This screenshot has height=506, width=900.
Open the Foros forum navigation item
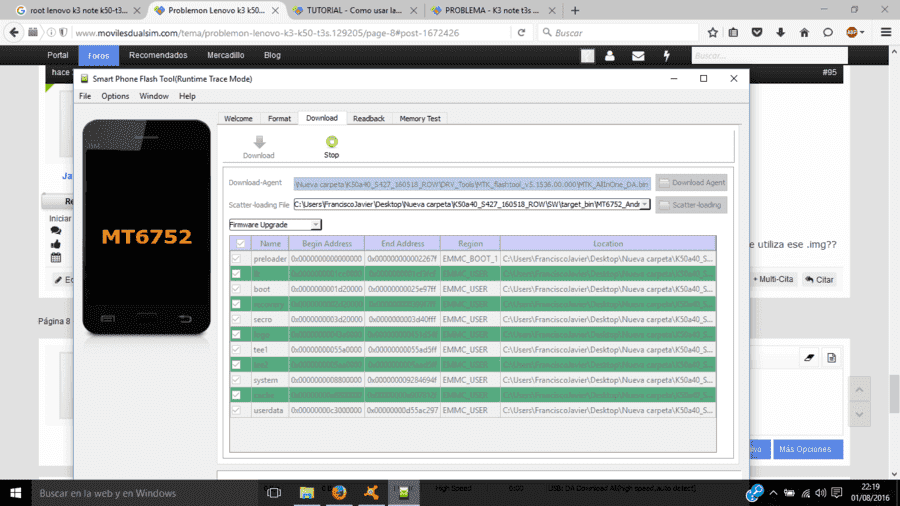pos(99,56)
